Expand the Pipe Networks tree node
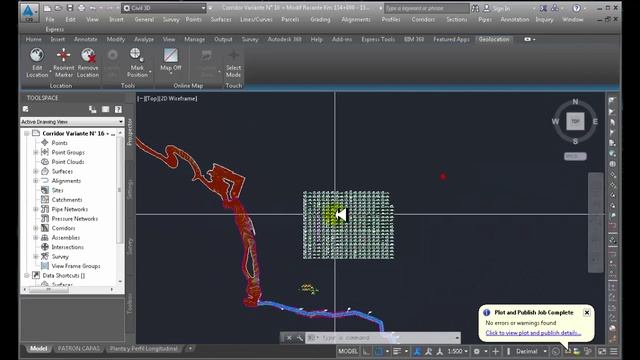The image size is (640, 360). click(x=36, y=209)
